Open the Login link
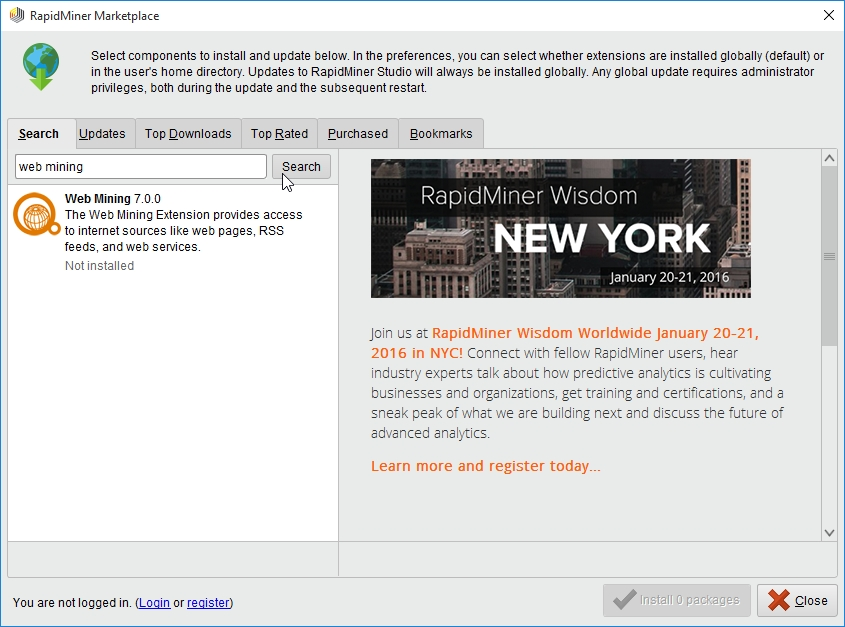 [155, 603]
